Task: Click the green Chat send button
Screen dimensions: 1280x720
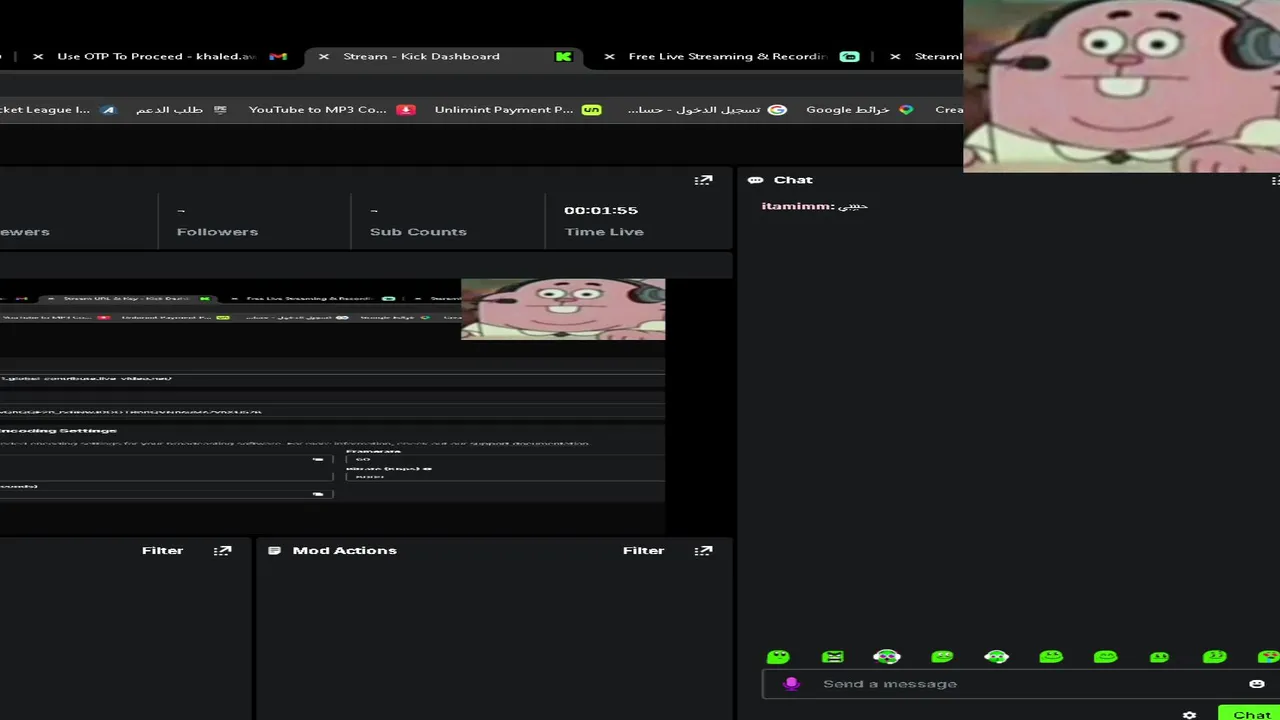Action: pyautogui.click(x=1249, y=714)
